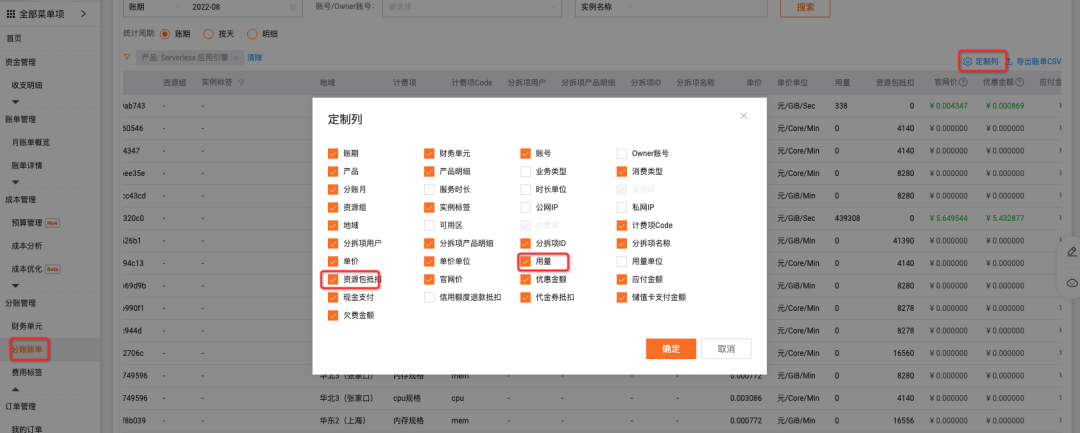This screenshot has height=433, width=1080.
Task: Check the 用量单位 checkbox
Action: (622, 262)
